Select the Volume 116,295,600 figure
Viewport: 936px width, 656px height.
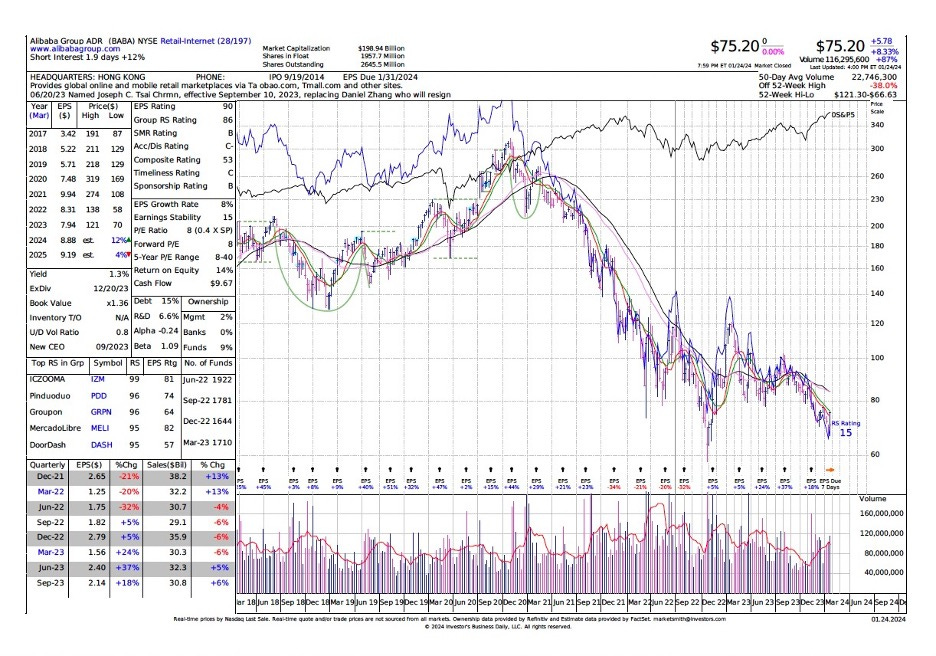click(x=835, y=60)
